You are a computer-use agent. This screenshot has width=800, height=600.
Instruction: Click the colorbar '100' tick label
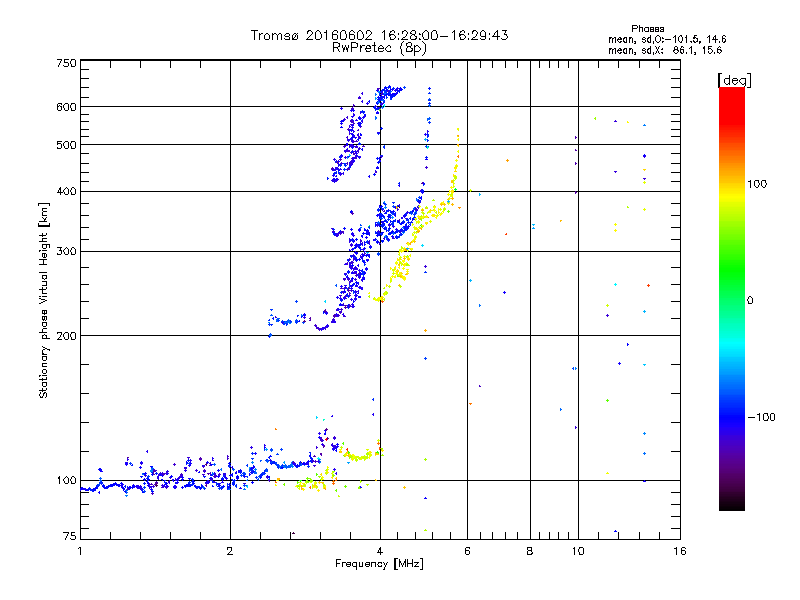point(757,184)
